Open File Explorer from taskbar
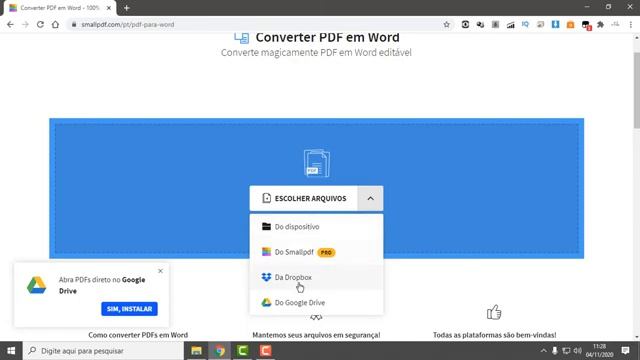 point(196,351)
